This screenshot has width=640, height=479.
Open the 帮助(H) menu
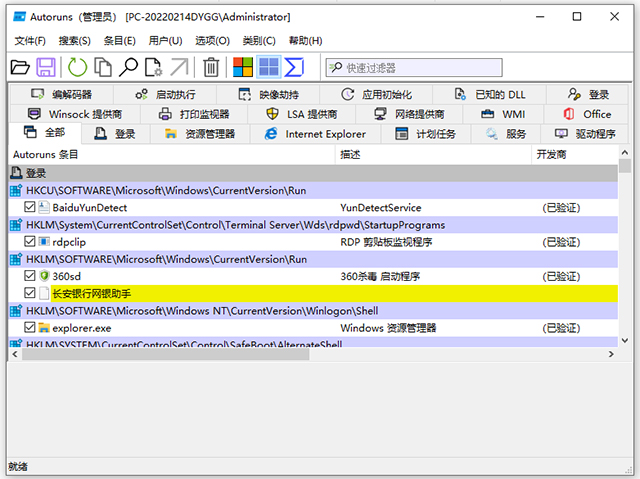tap(306, 41)
